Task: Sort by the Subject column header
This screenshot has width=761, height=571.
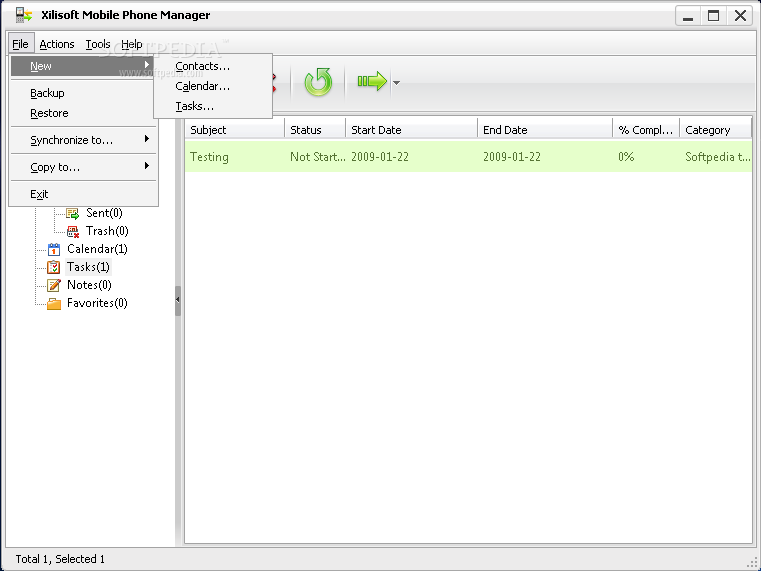Action: pos(234,130)
